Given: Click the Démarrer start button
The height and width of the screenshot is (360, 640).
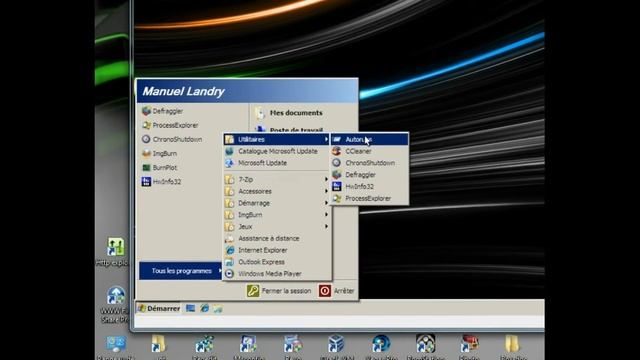Looking at the screenshot, I should 159,309.
